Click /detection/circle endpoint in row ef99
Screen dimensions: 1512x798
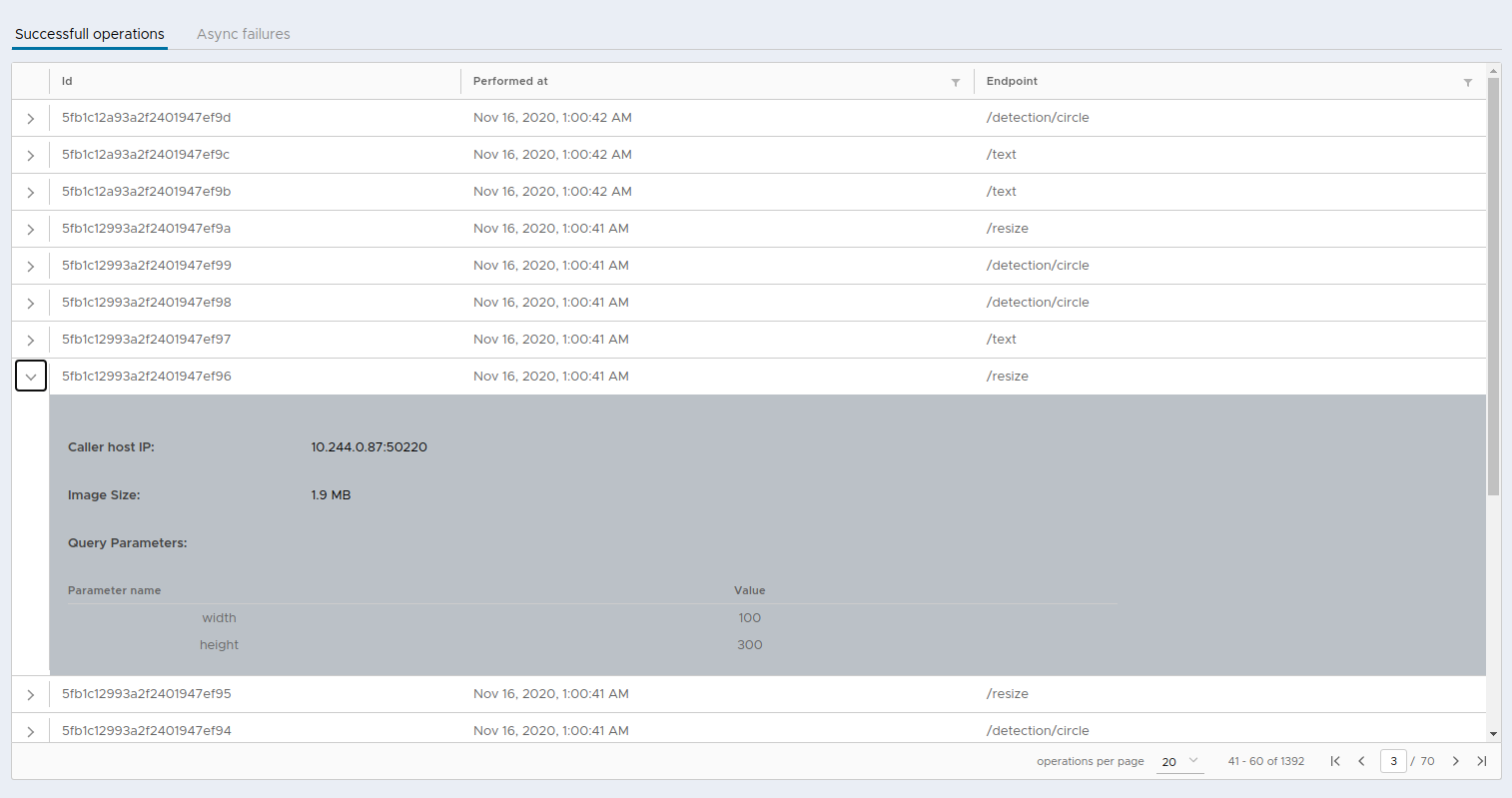pos(1038,266)
